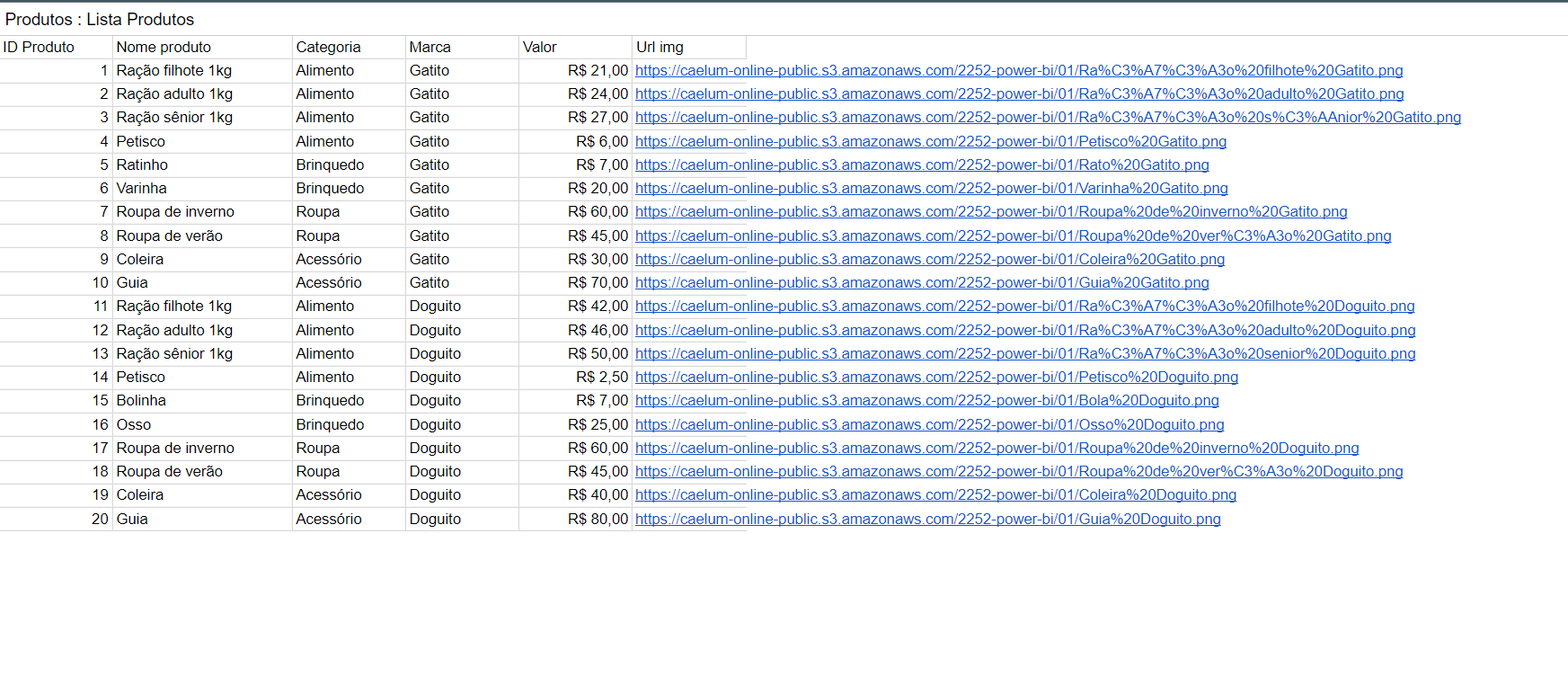This screenshot has width=1568, height=676.
Task: Open the Osso Doguito image link
Action: click(x=930, y=424)
